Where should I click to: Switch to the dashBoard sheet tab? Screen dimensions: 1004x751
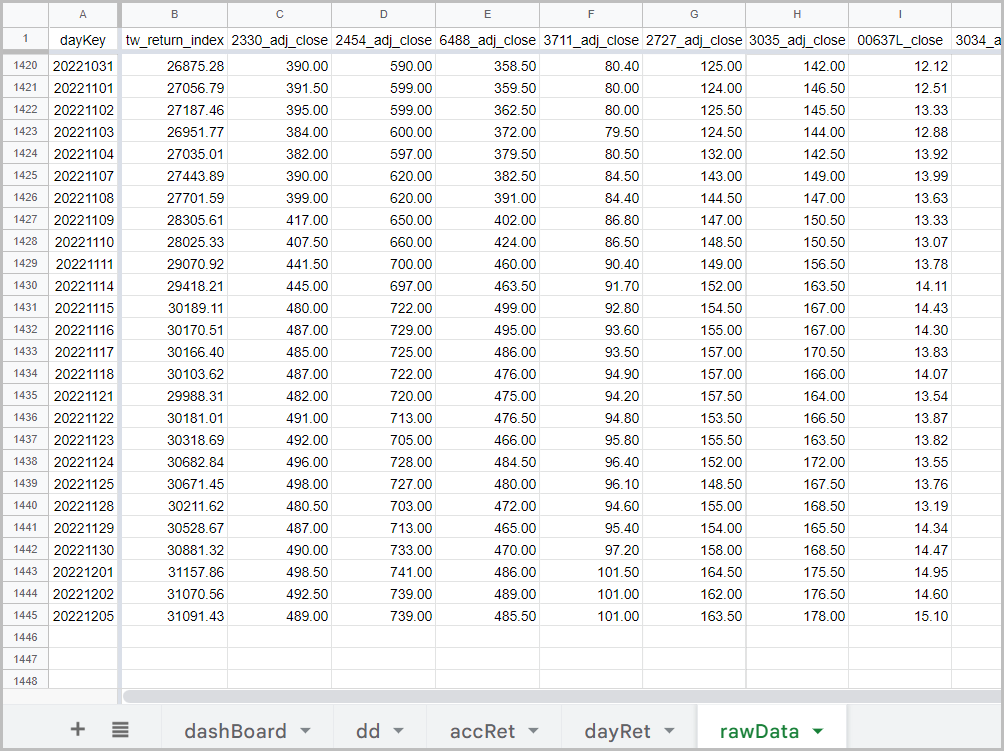(235, 731)
